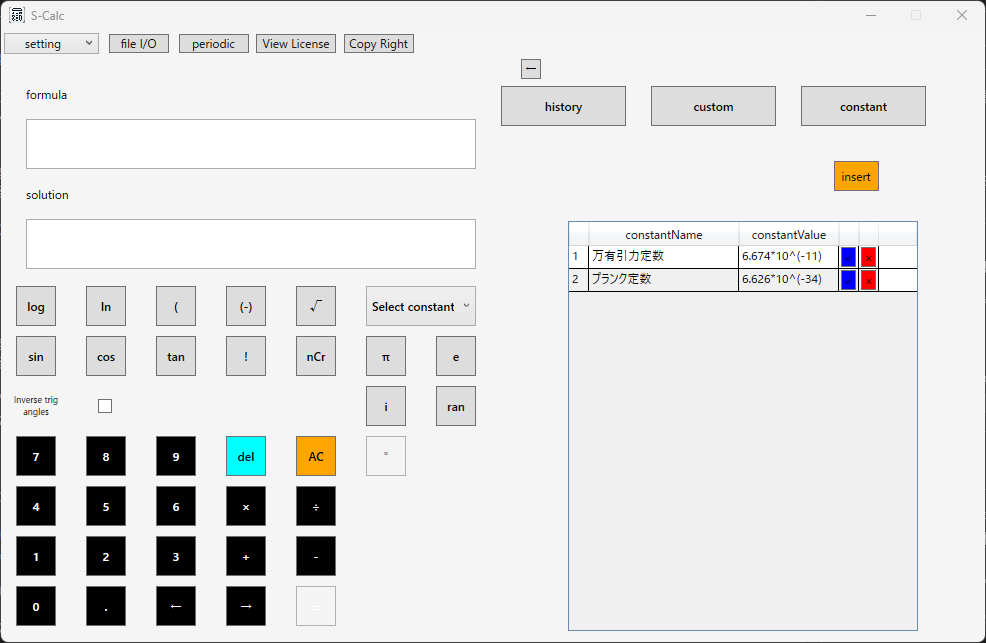
Task: Switch to the custom tab
Action: pos(713,106)
